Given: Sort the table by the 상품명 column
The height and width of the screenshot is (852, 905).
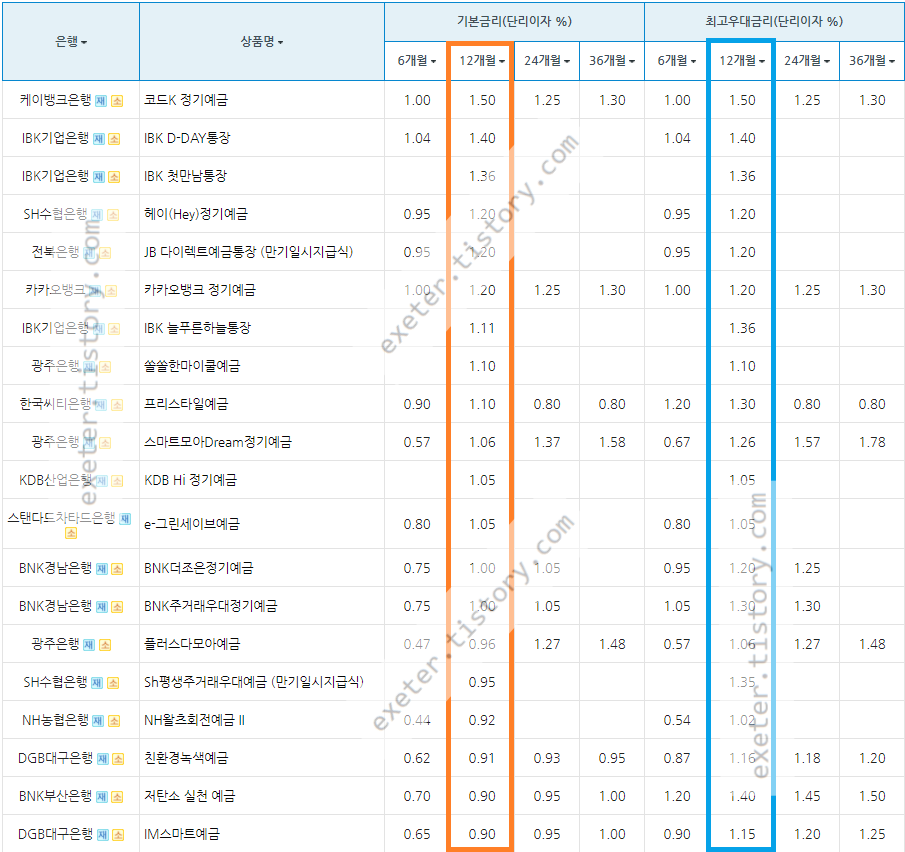Looking at the screenshot, I should (262, 42).
